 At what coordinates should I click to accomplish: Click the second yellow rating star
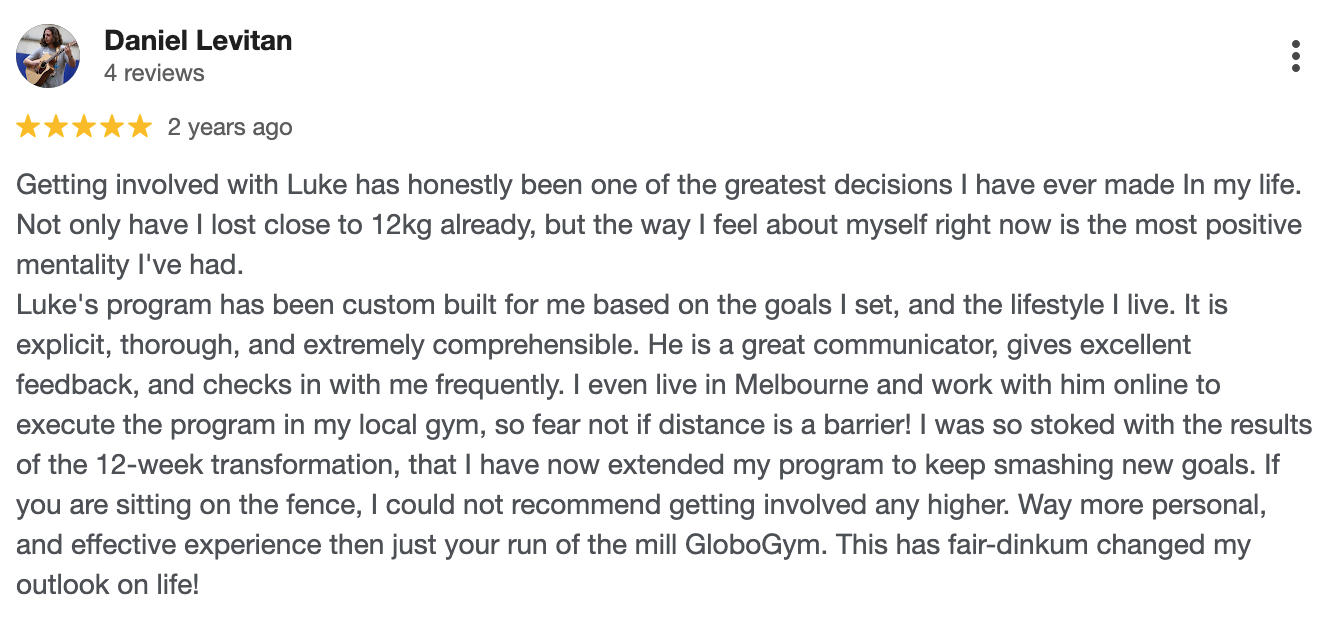point(56,127)
